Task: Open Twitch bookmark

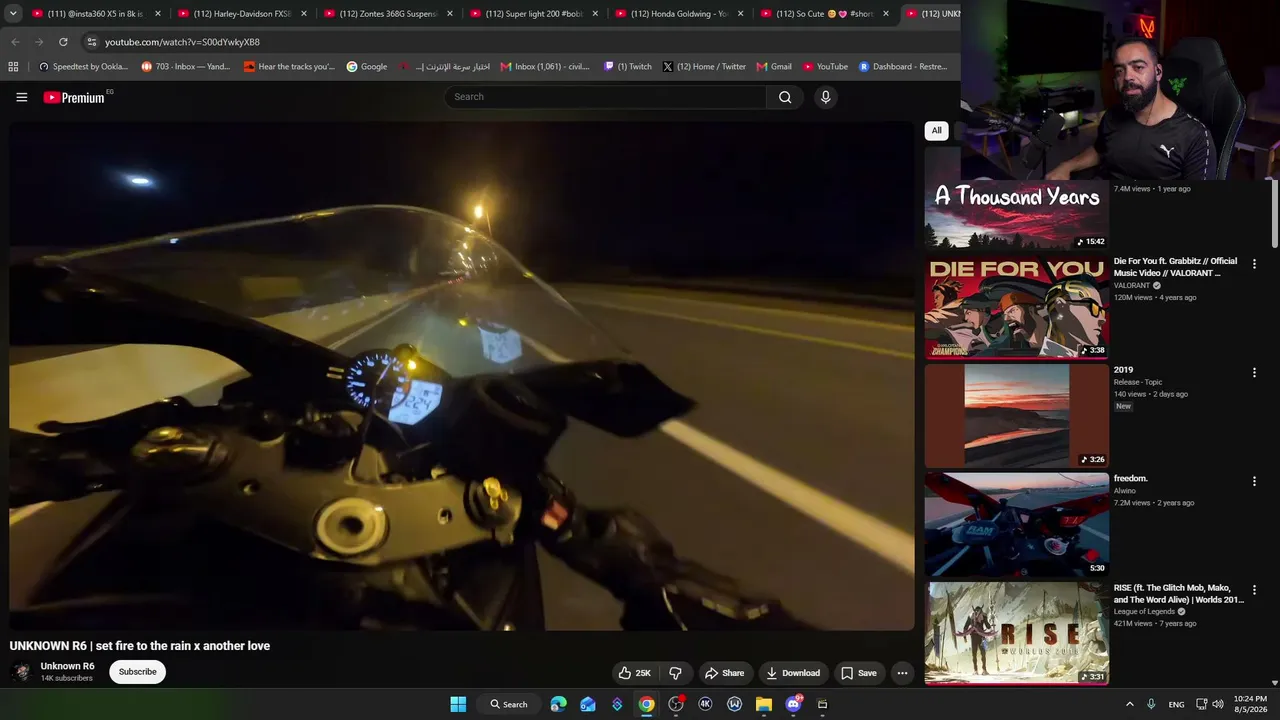Action: click(x=628, y=67)
